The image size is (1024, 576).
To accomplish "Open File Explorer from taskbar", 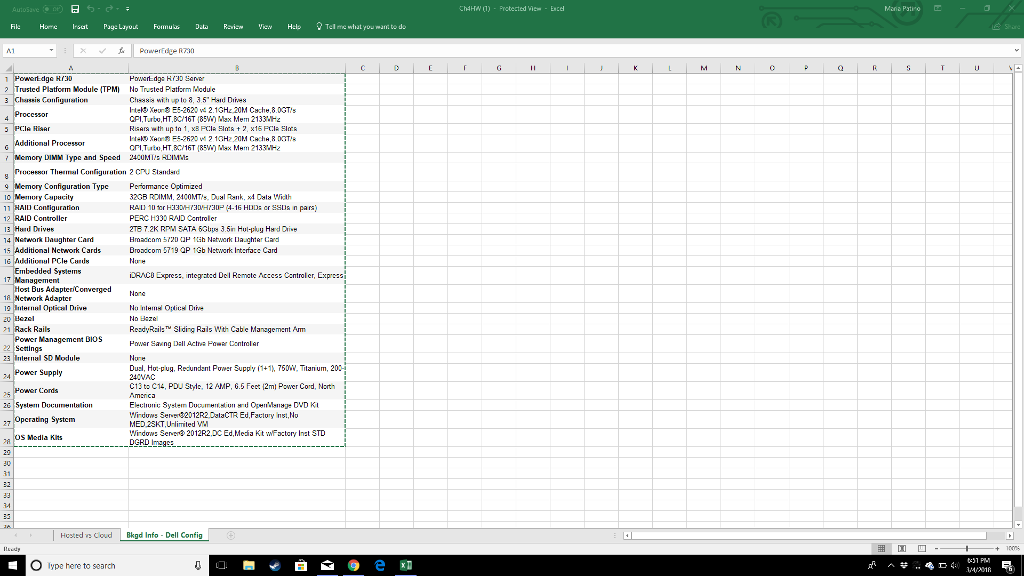I will tap(248, 566).
